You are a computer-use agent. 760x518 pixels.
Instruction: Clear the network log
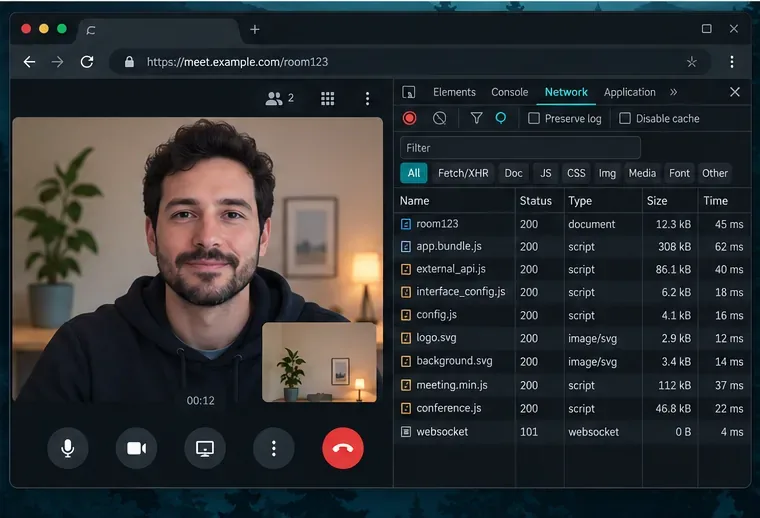click(x=440, y=118)
